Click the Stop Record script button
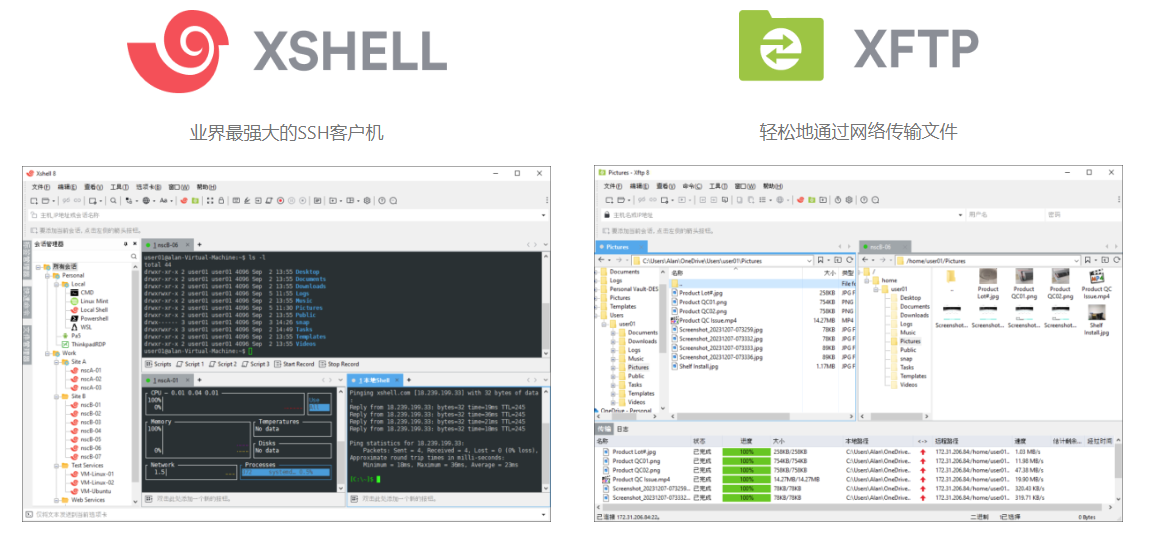Image resolution: width=1159 pixels, height=535 pixels. point(341,364)
